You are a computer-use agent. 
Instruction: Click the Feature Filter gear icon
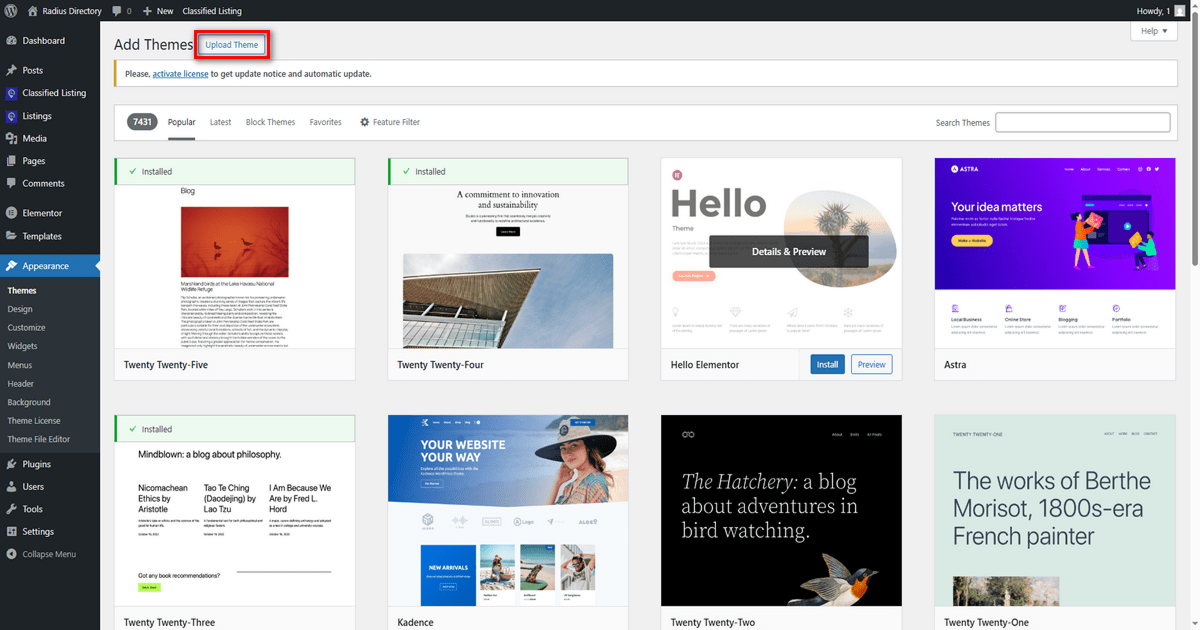[x=365, y=122]
